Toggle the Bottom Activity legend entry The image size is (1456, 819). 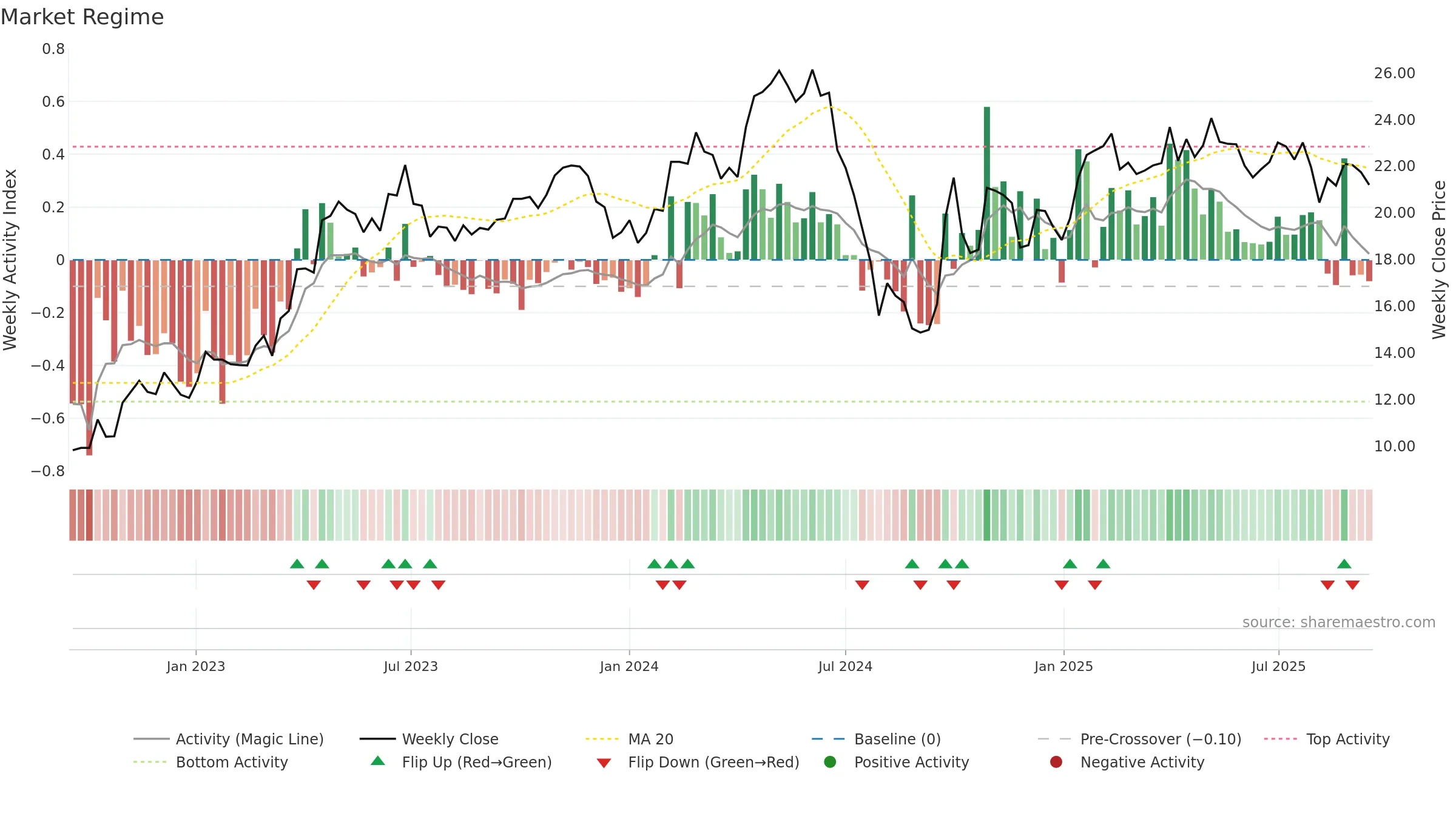pyautogui.click(x=211, y=762)
